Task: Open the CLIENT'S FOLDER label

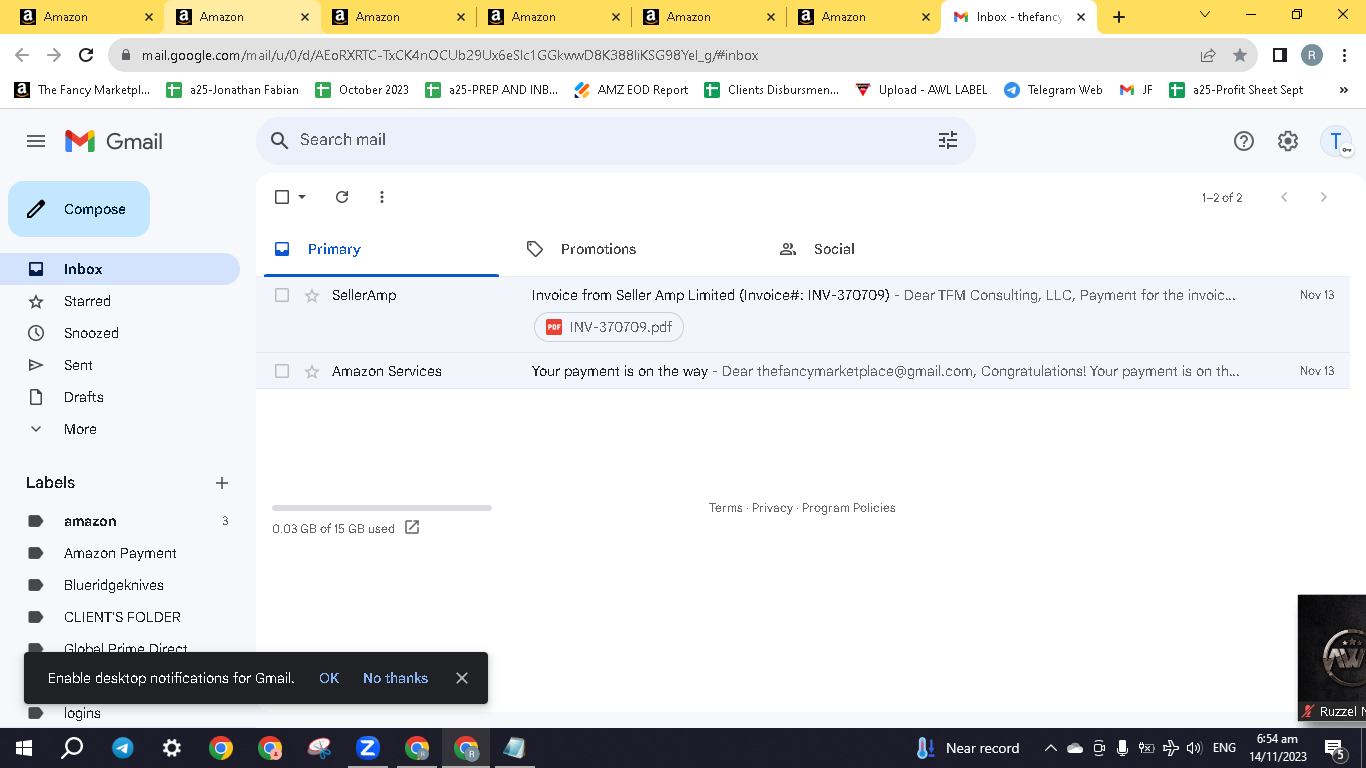Action: coord(120,617)
